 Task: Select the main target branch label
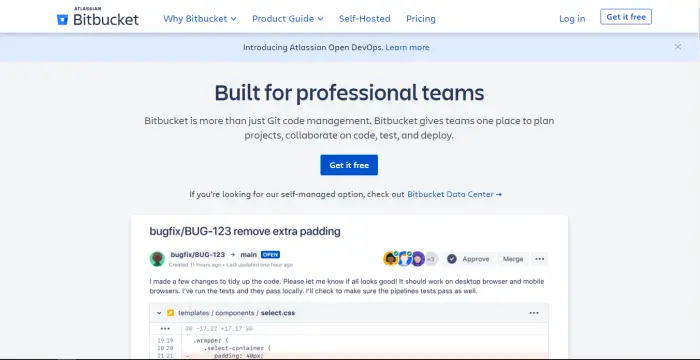(x=248, y=255)
